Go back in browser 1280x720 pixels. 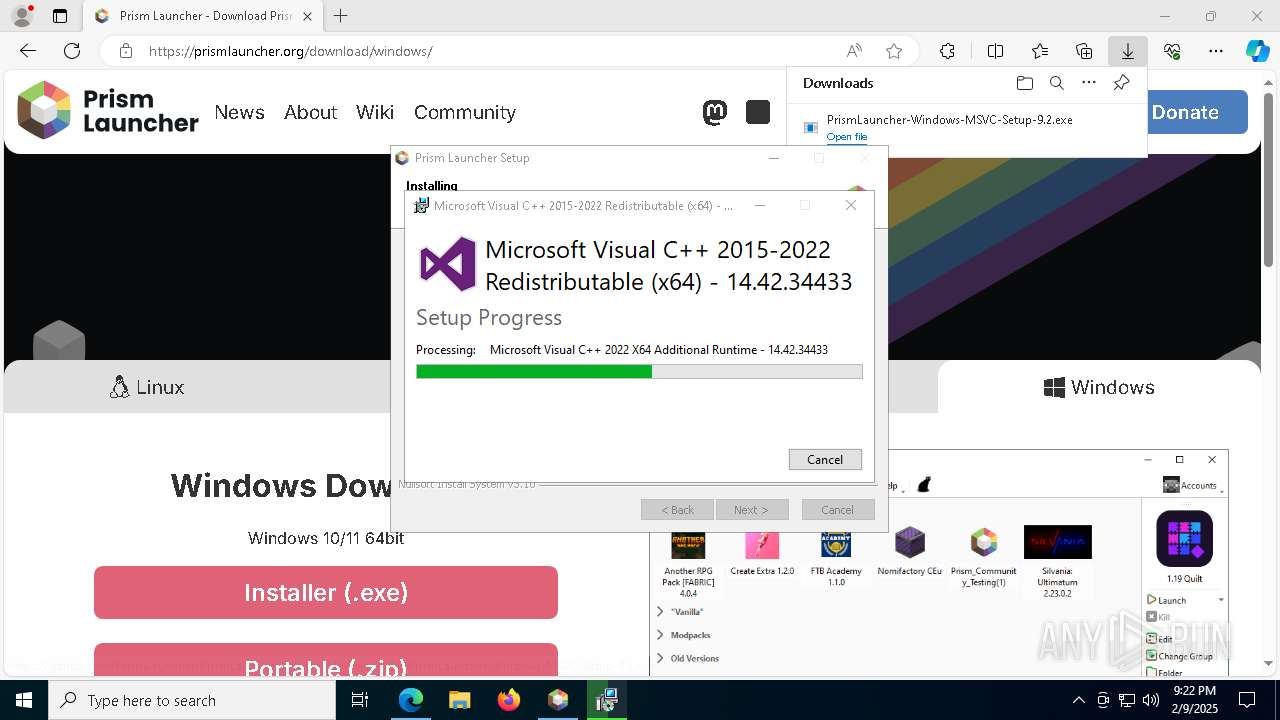coord(28,51)
